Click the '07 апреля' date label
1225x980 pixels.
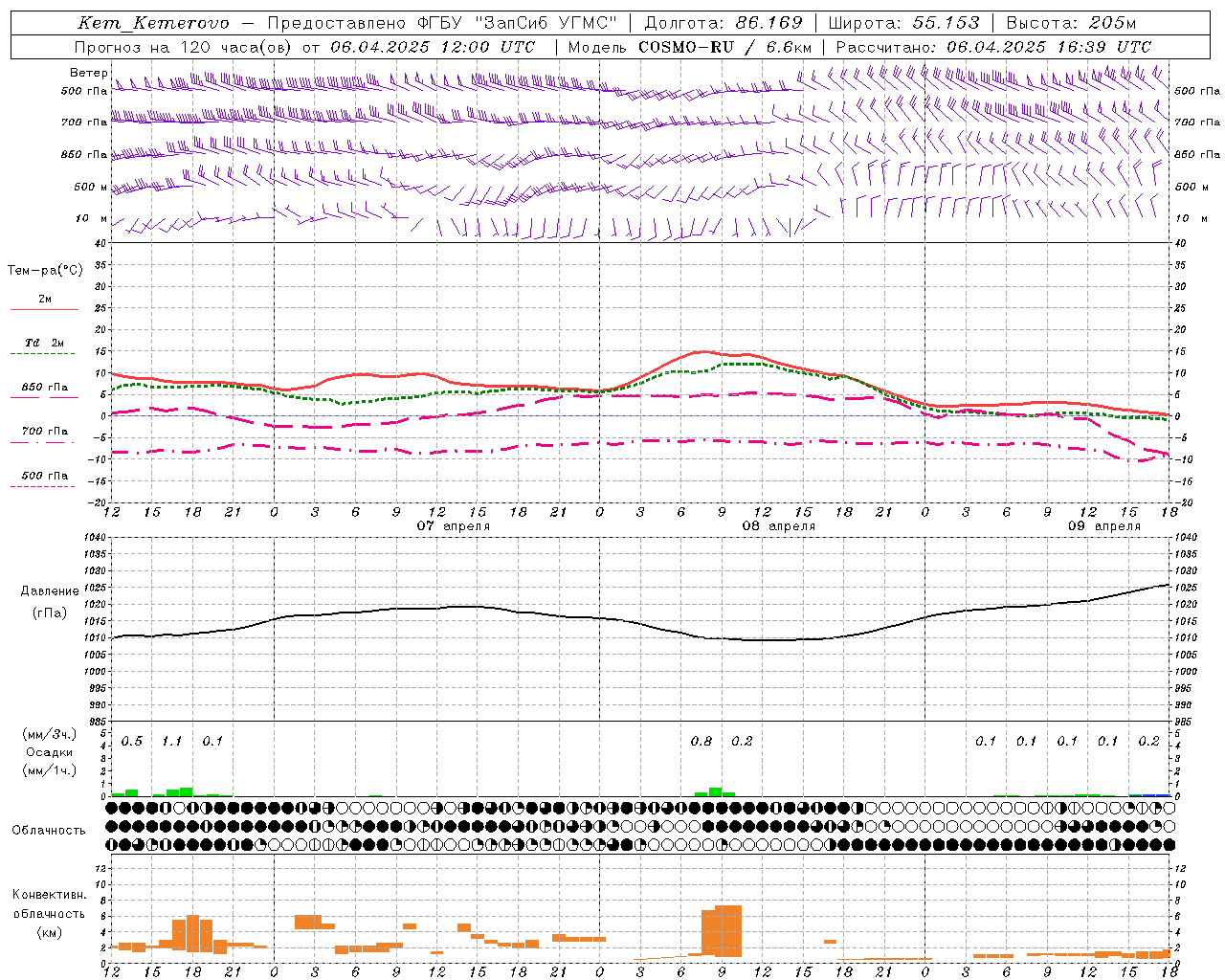tap(454, 526)
